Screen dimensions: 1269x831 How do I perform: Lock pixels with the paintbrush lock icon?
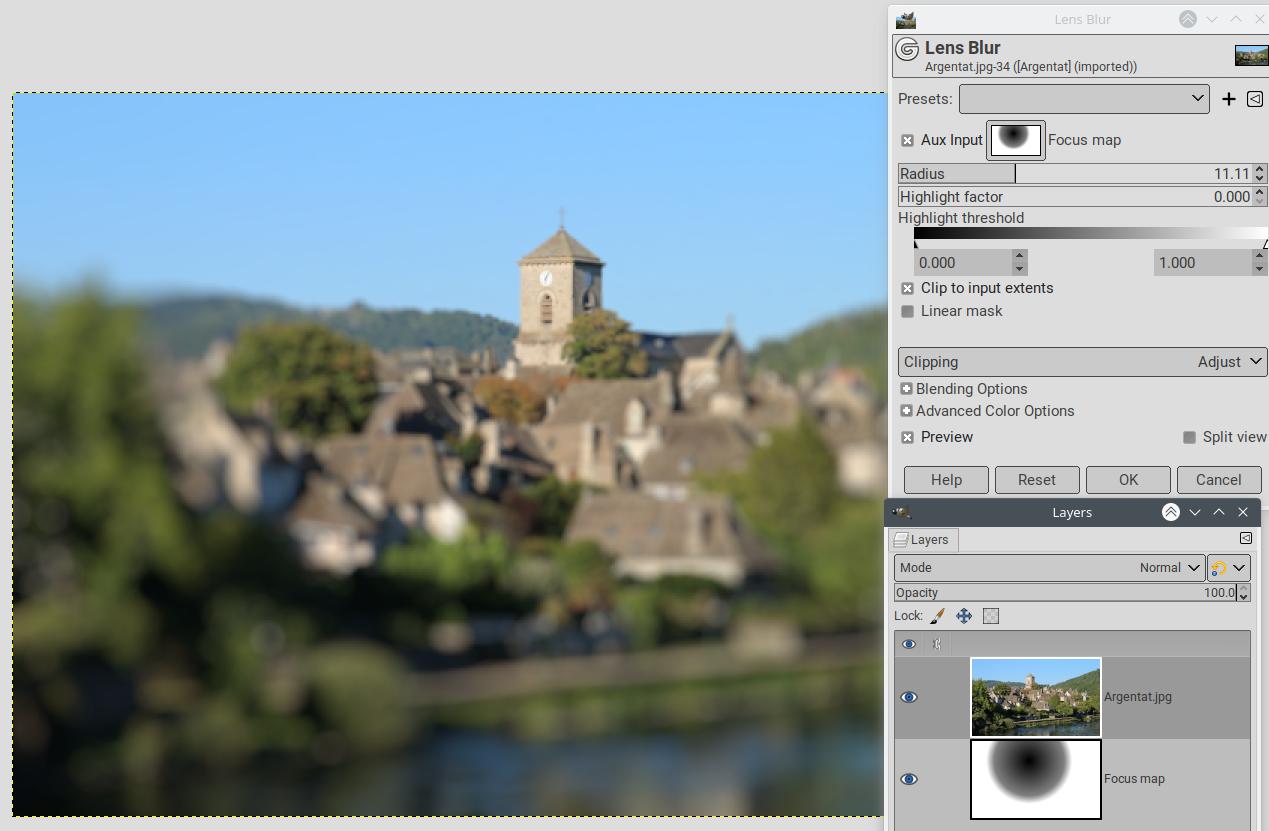pos(937,616)
